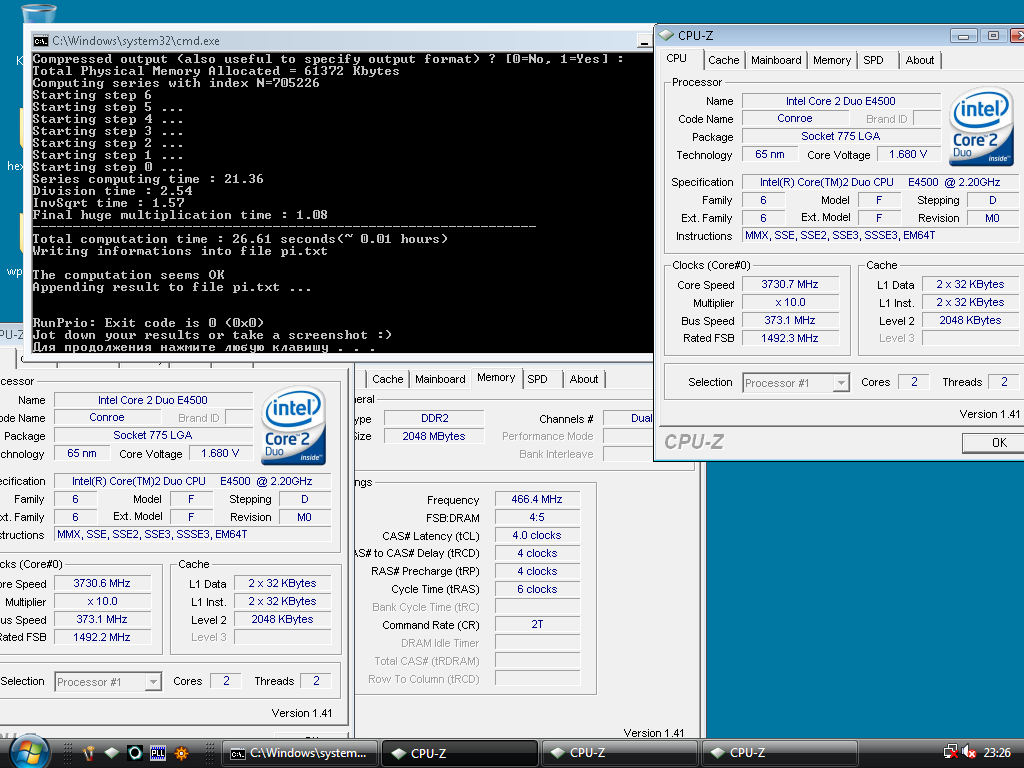The width and height of the screenshot is (1024, 768).
Task: Click the memory Size 2048 MBytes field
Action: click(434, 436)
